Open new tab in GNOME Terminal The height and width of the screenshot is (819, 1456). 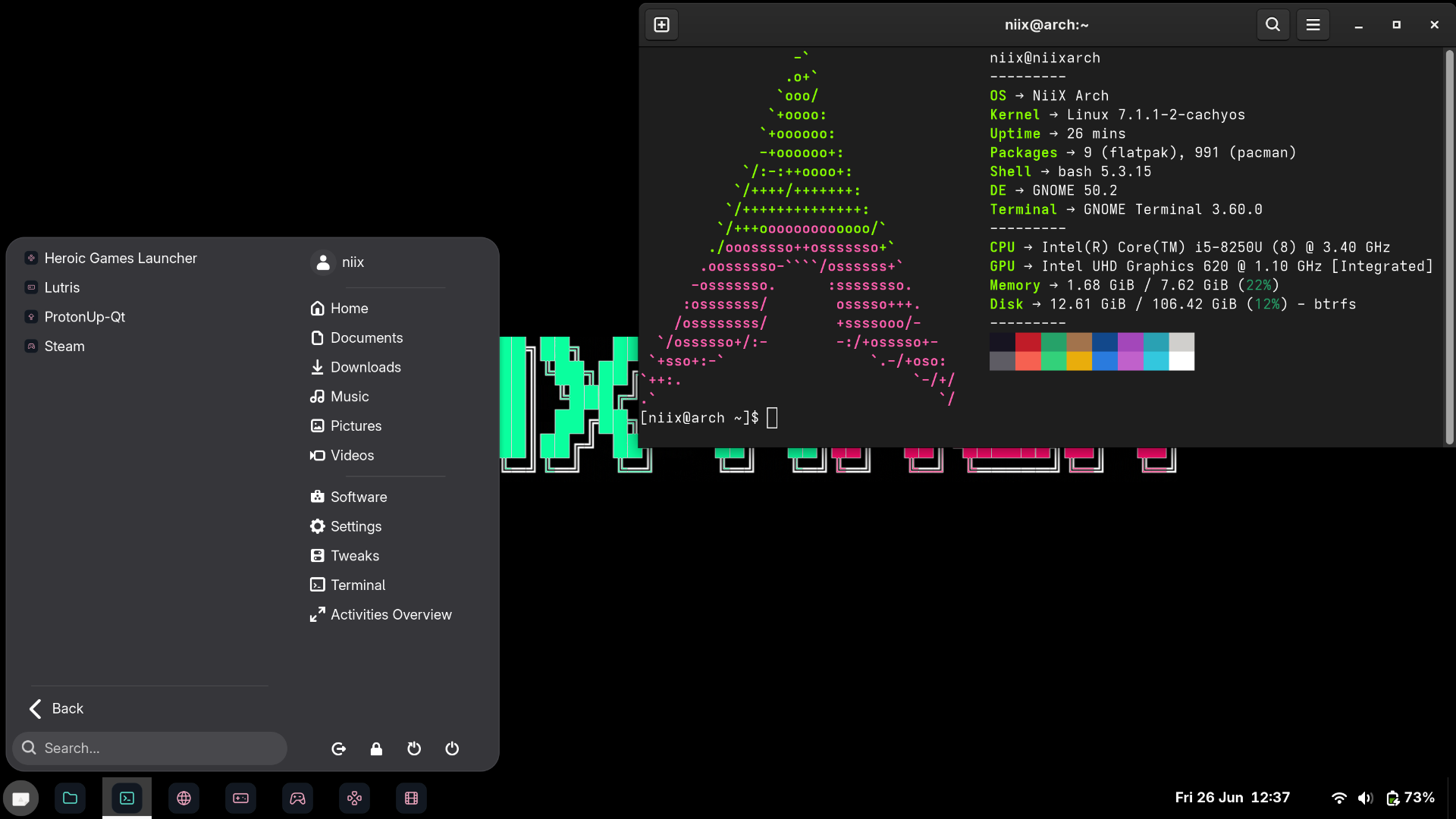coord(661,25)
